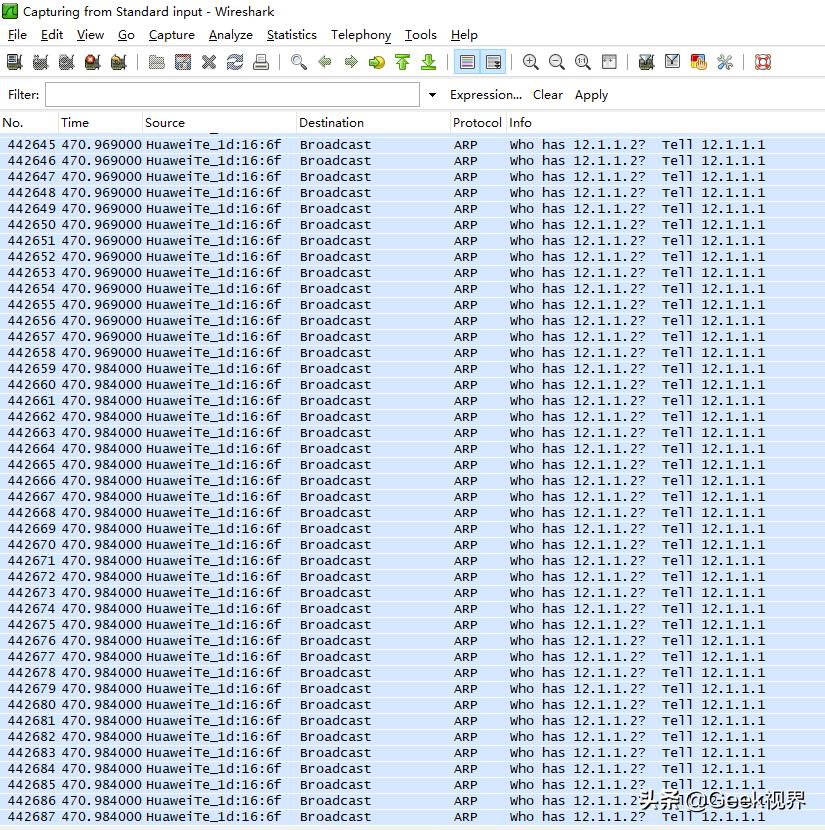Click into the Filter text field

pyautogui.click(x=232, y=94)
